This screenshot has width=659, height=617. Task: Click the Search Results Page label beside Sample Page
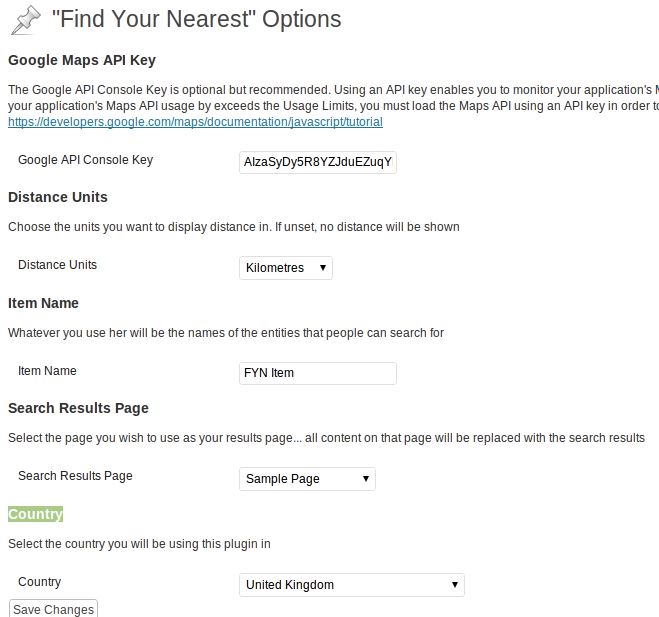click(x=75, y=476)
